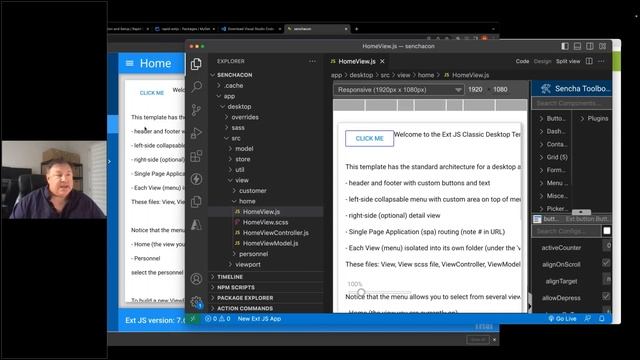Click the remote indicator in status bar

coord(193,318)
